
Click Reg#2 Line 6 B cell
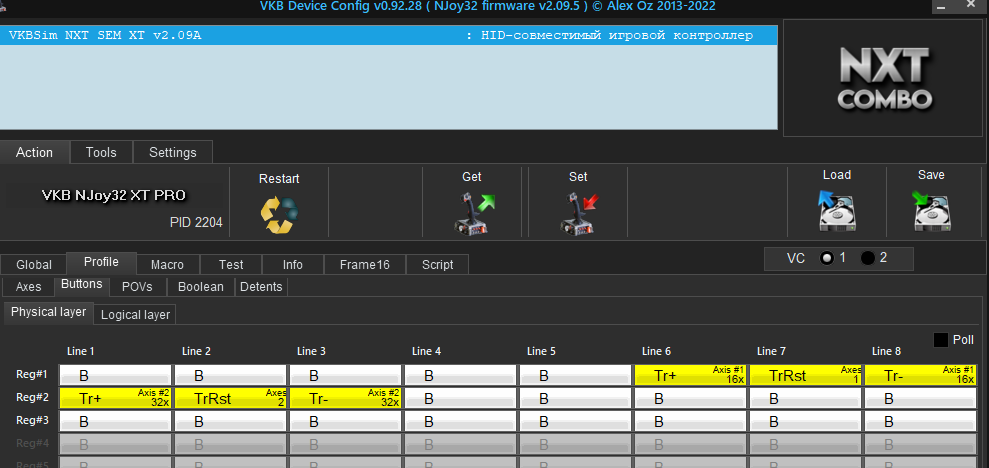[x=691, y=398]
